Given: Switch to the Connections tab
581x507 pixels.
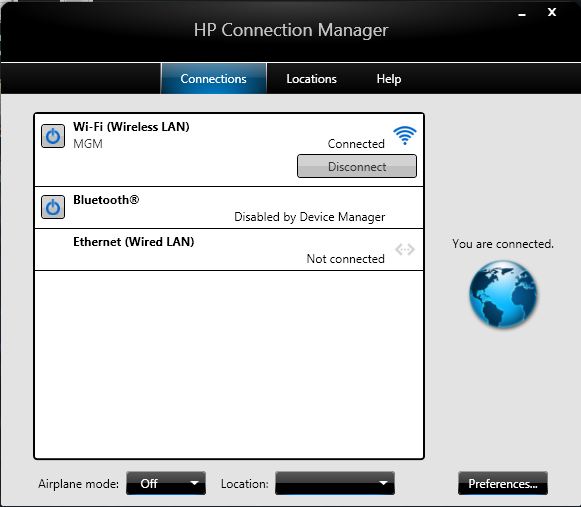Looking at the screenshot, I should click(x=213, y=79).
